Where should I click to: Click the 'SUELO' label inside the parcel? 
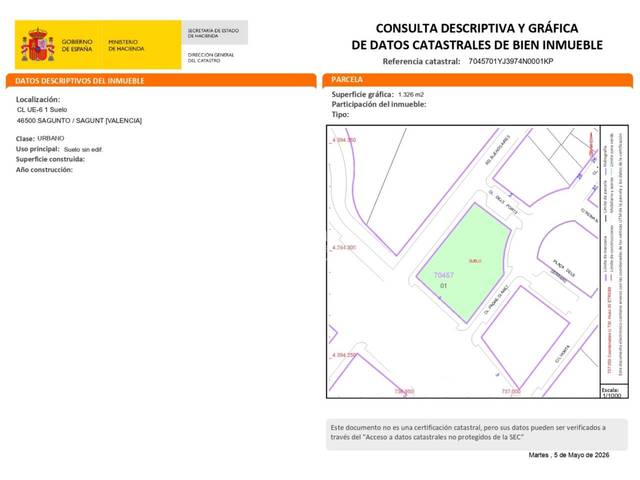click(x=475, y=261)
